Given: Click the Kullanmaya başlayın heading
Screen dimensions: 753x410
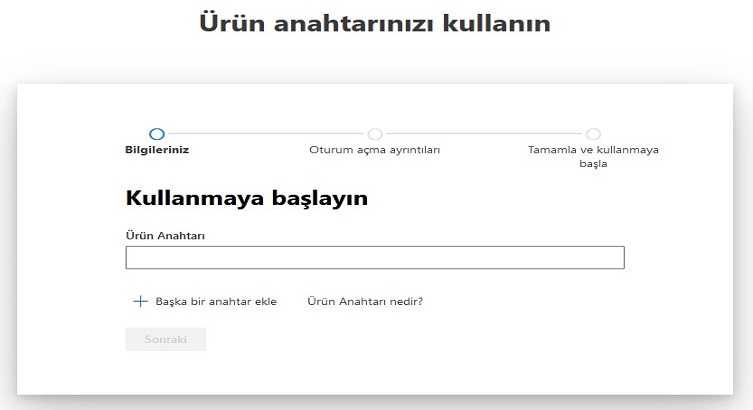Looking at the screenshot, I should point(247,199).
